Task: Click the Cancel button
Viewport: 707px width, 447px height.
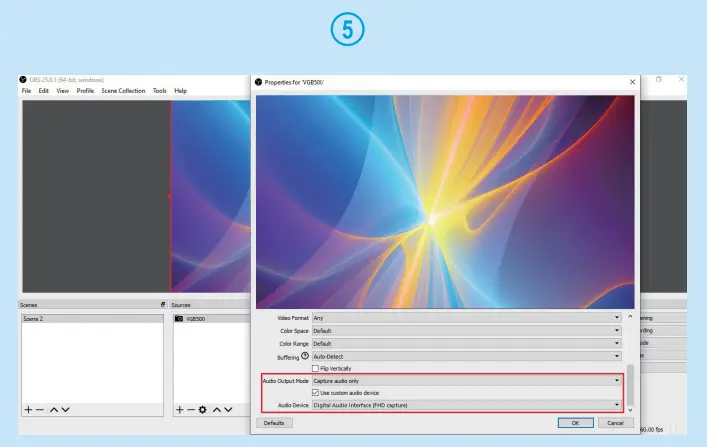Action: click(615, 423)
